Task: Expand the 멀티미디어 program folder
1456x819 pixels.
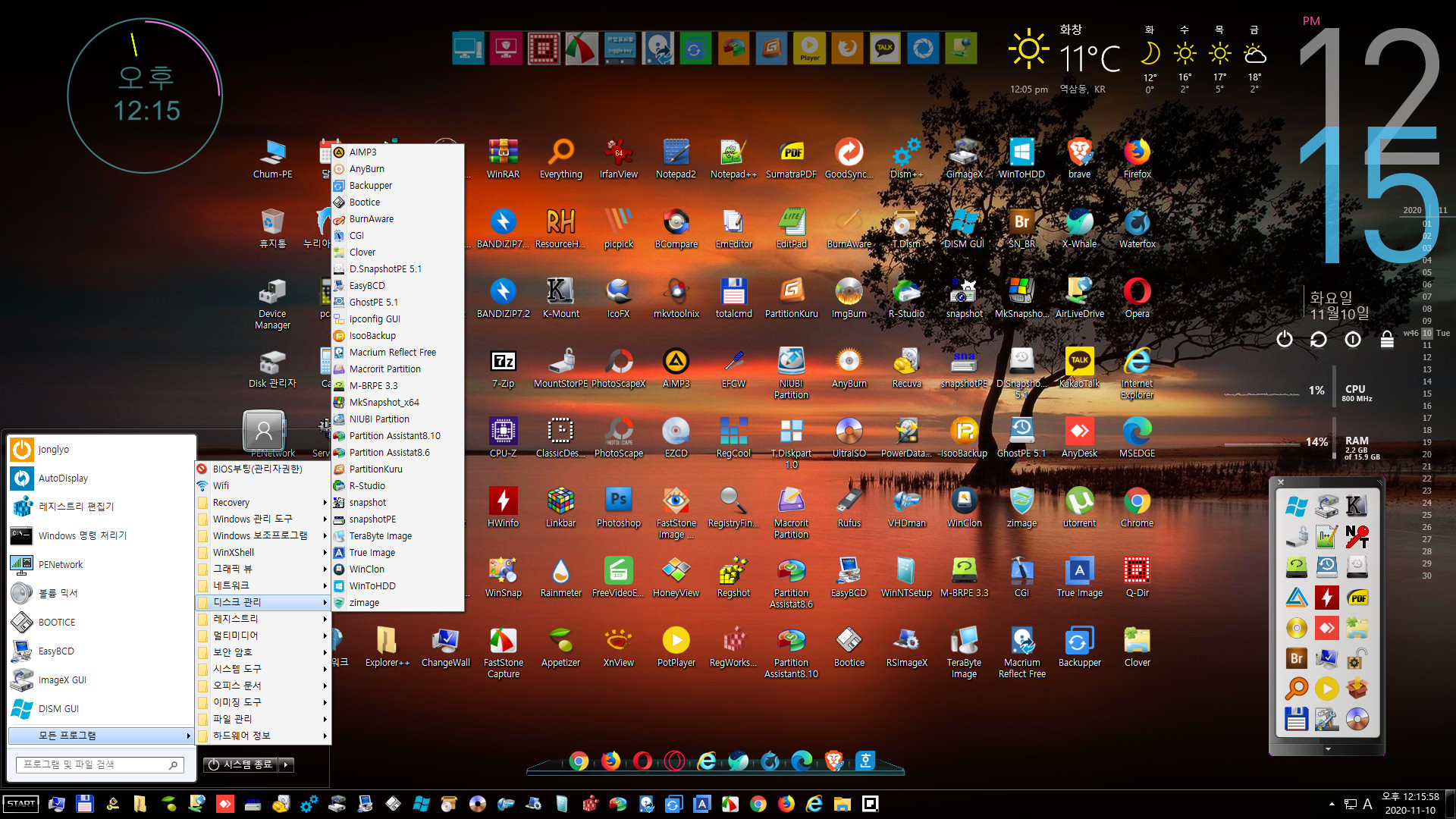Action: (262, 635)
